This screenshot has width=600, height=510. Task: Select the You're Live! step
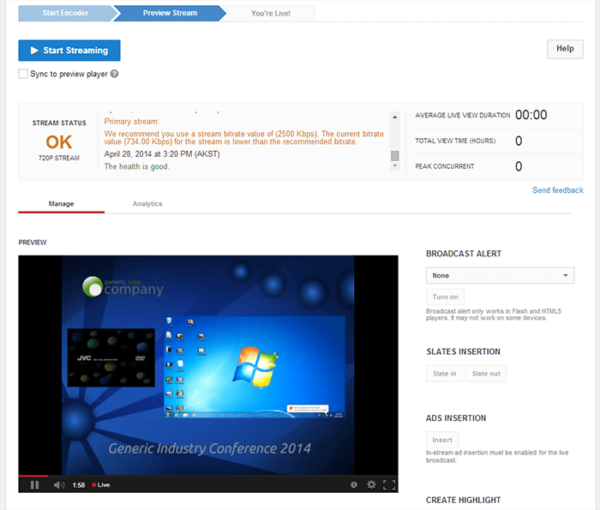(271, 13)
